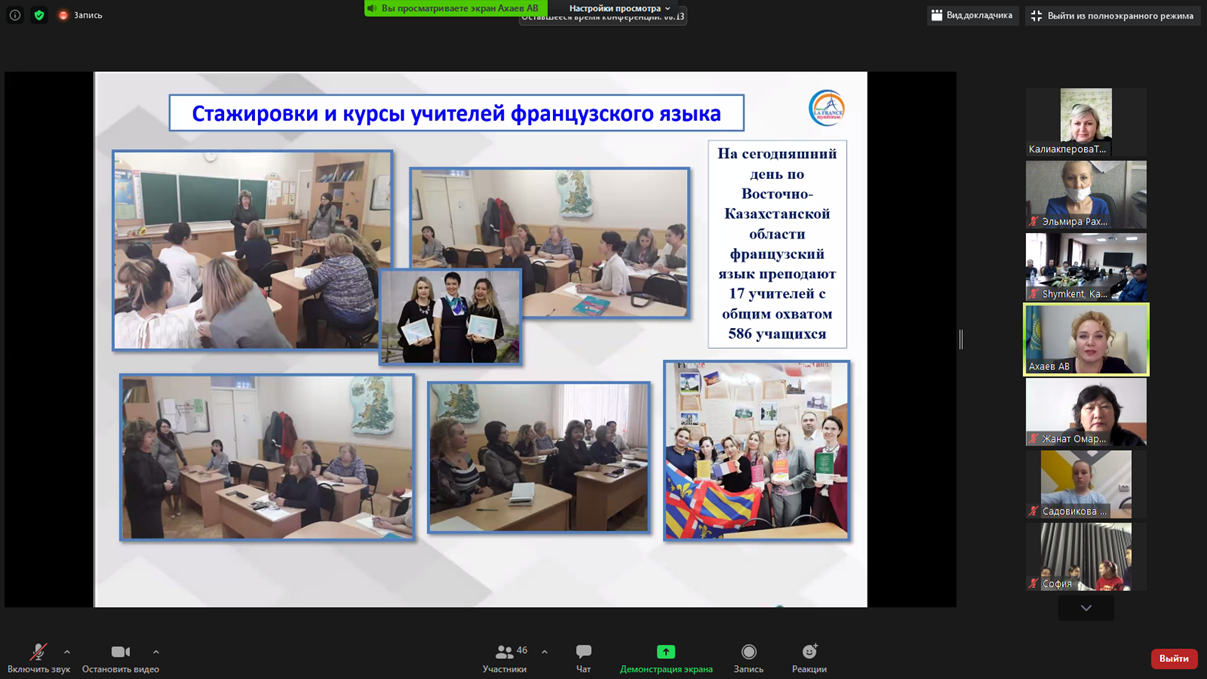Screen dimensions: 1207x679
Task: Click the muted mic icon on Shymkent tile
Action: click(x=1034, y=294)
